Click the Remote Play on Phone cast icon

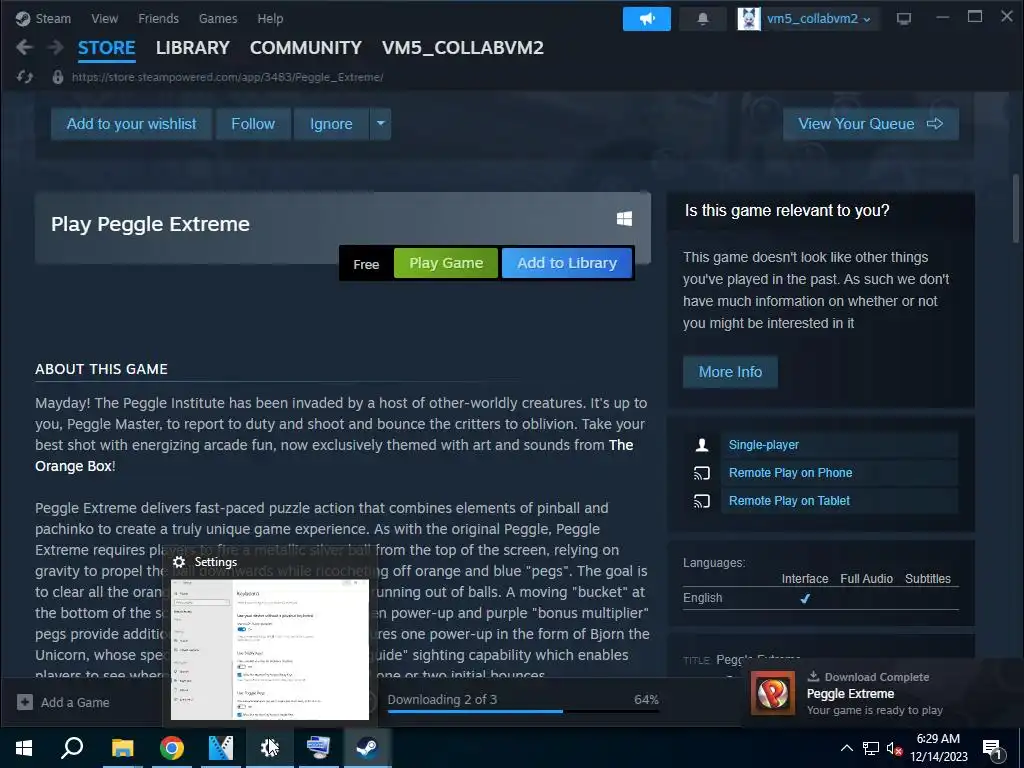point(702,473)
